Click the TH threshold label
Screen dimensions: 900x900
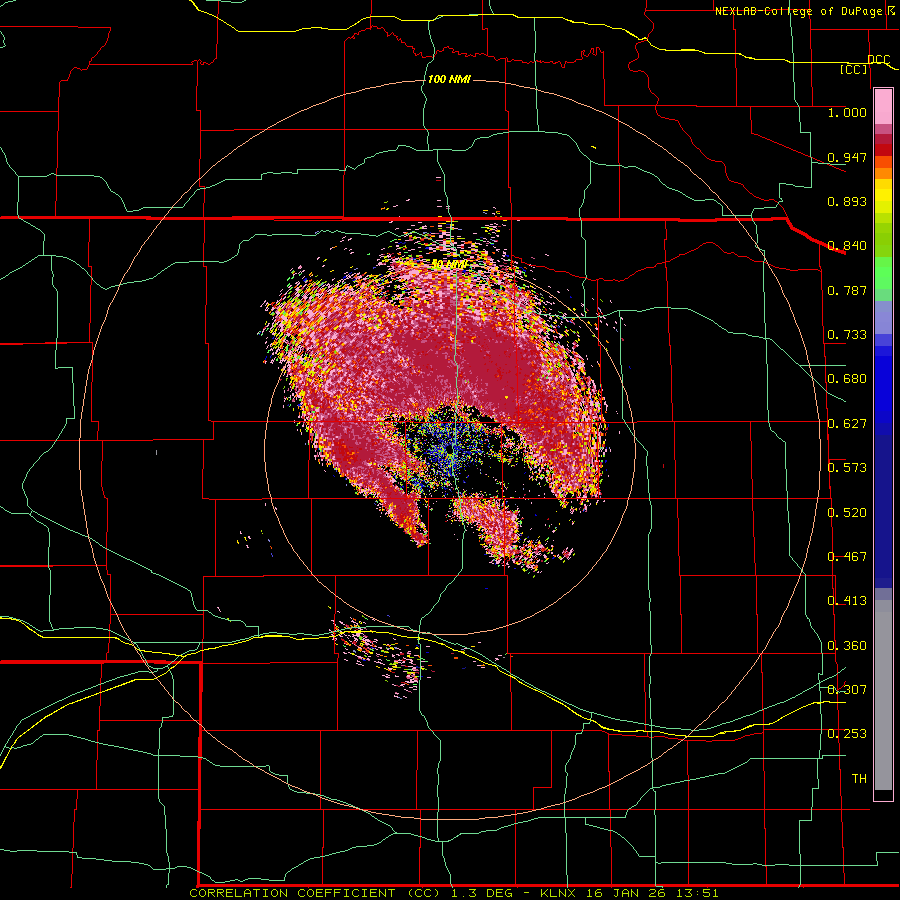859,779
